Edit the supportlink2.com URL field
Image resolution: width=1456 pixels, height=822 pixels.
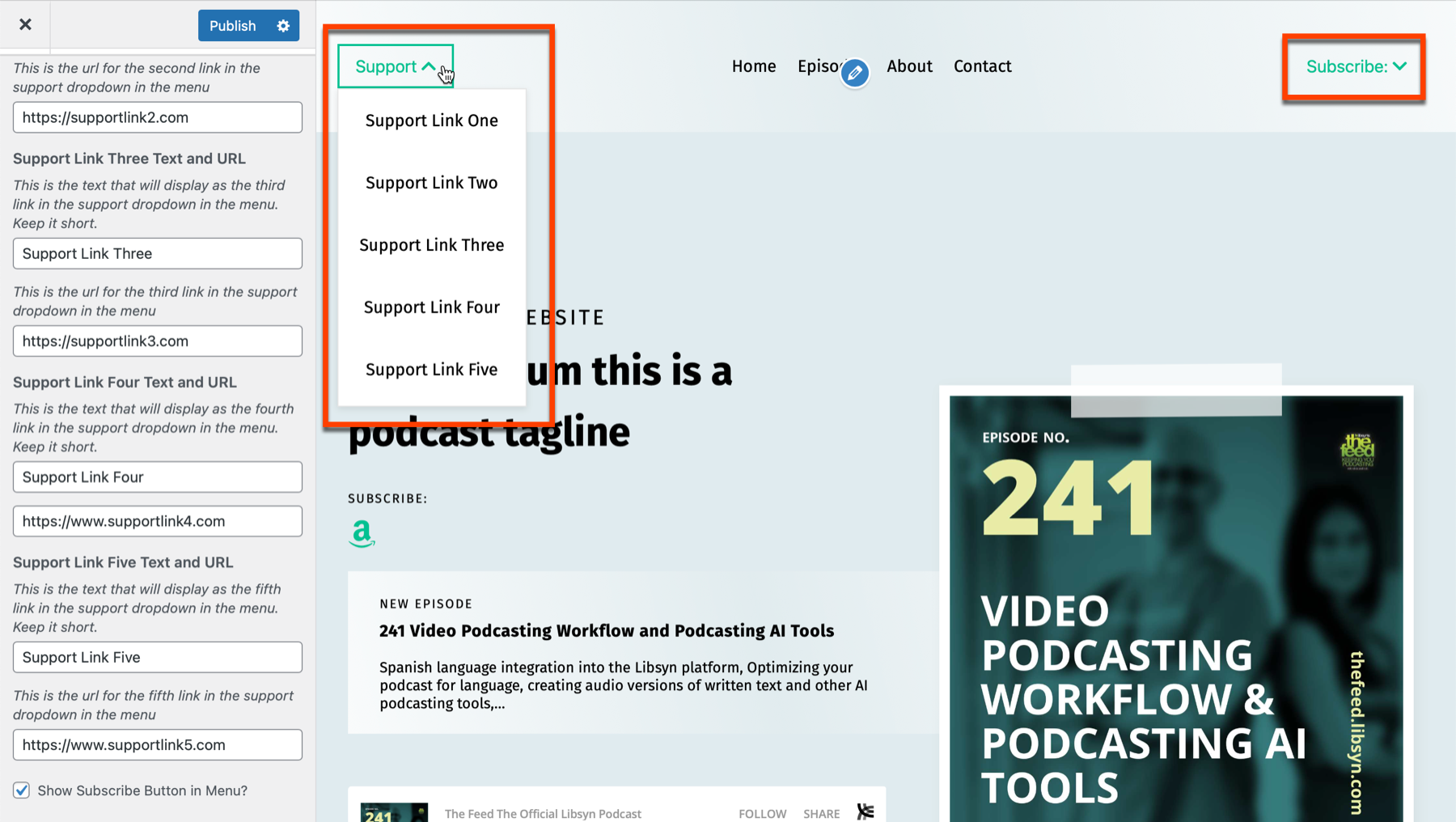pos(158,117)
